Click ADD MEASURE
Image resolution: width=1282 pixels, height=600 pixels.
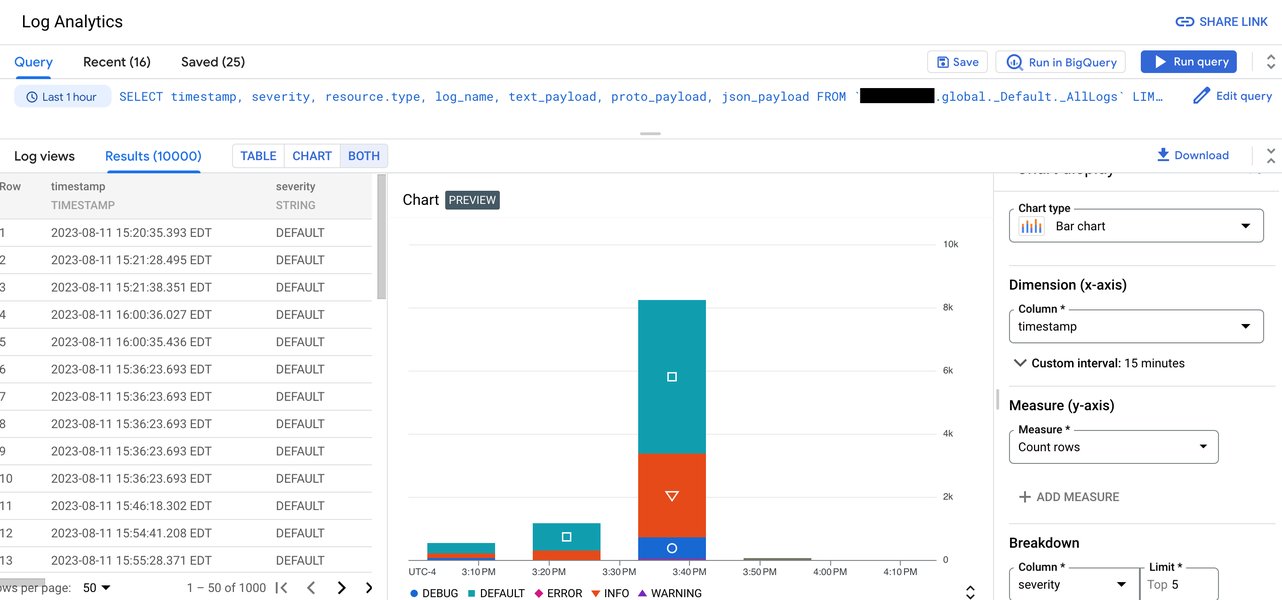click(1068, 497)
